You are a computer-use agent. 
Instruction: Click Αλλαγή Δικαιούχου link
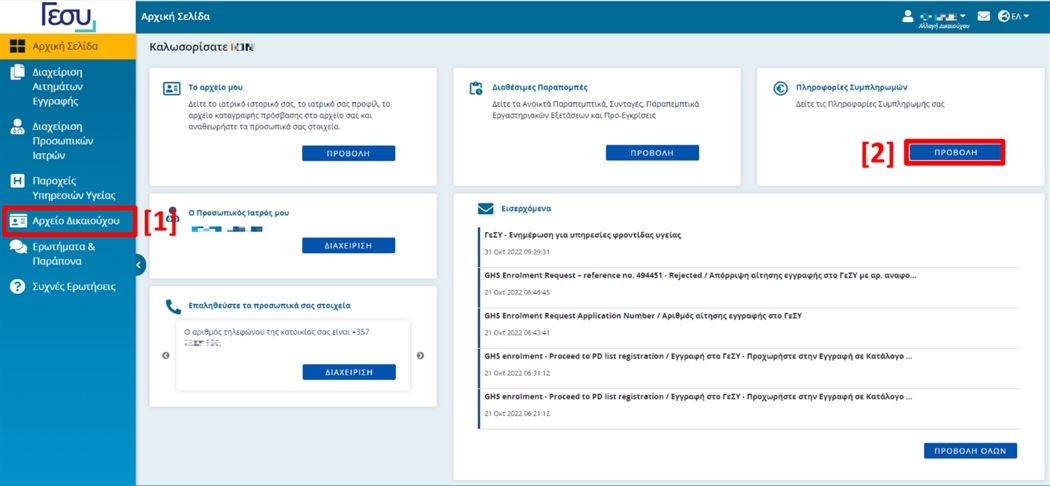coord(944,25)
